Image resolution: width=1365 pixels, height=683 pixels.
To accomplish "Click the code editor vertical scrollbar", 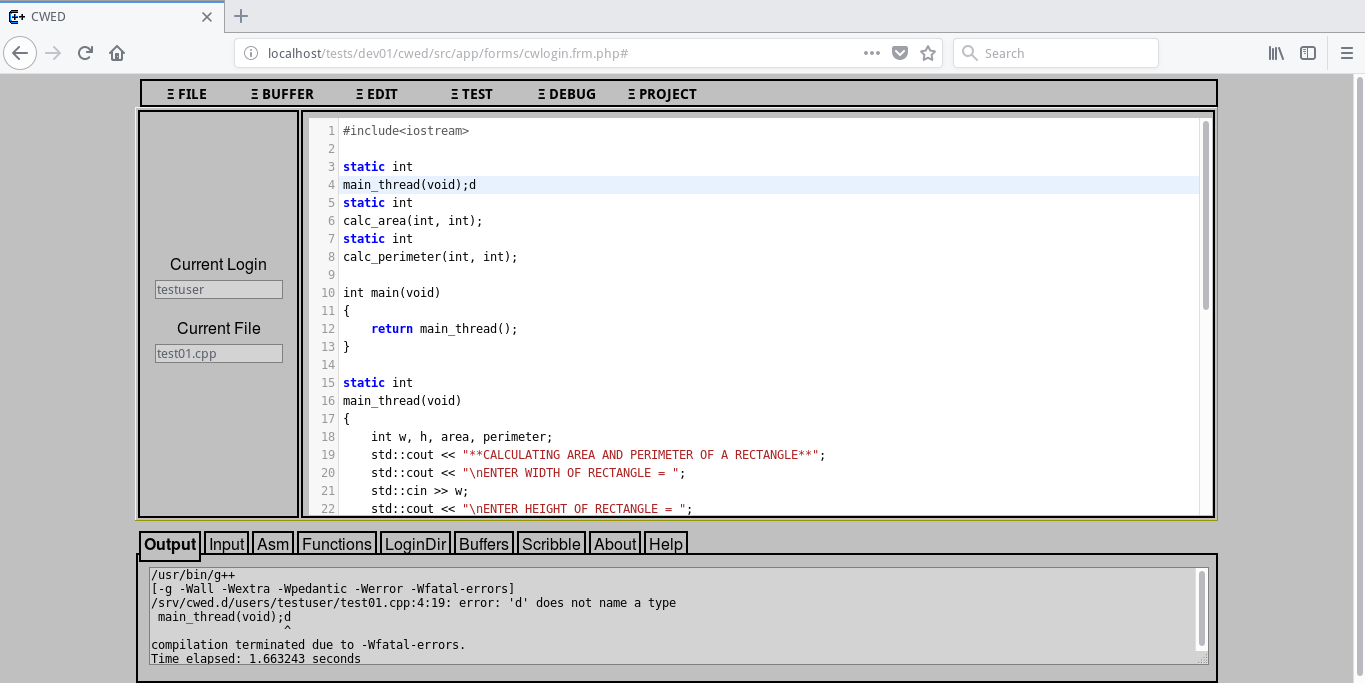I will tap(1206, 215).
